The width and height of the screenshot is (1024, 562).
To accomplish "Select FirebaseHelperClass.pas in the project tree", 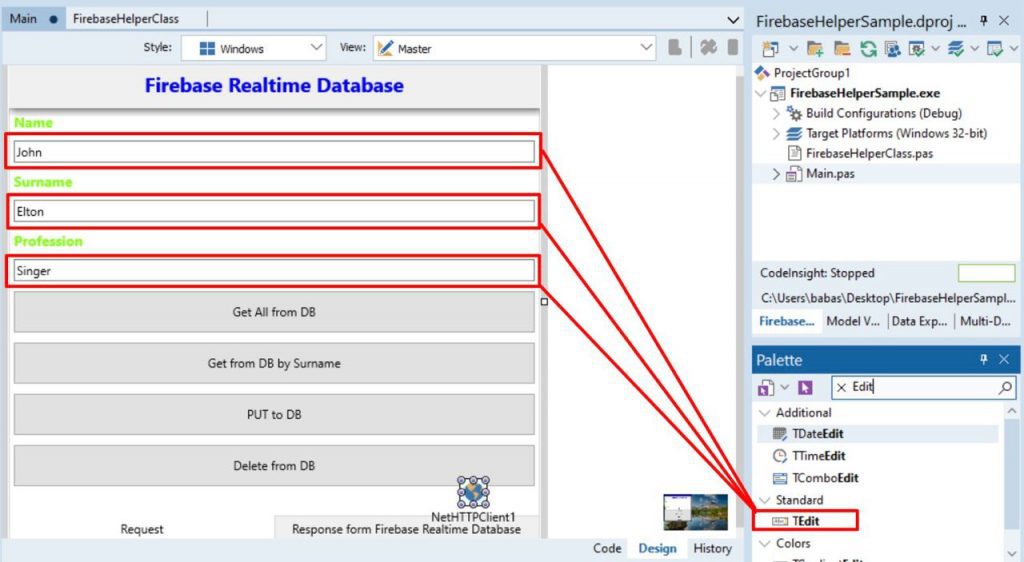I will point(869,153).
